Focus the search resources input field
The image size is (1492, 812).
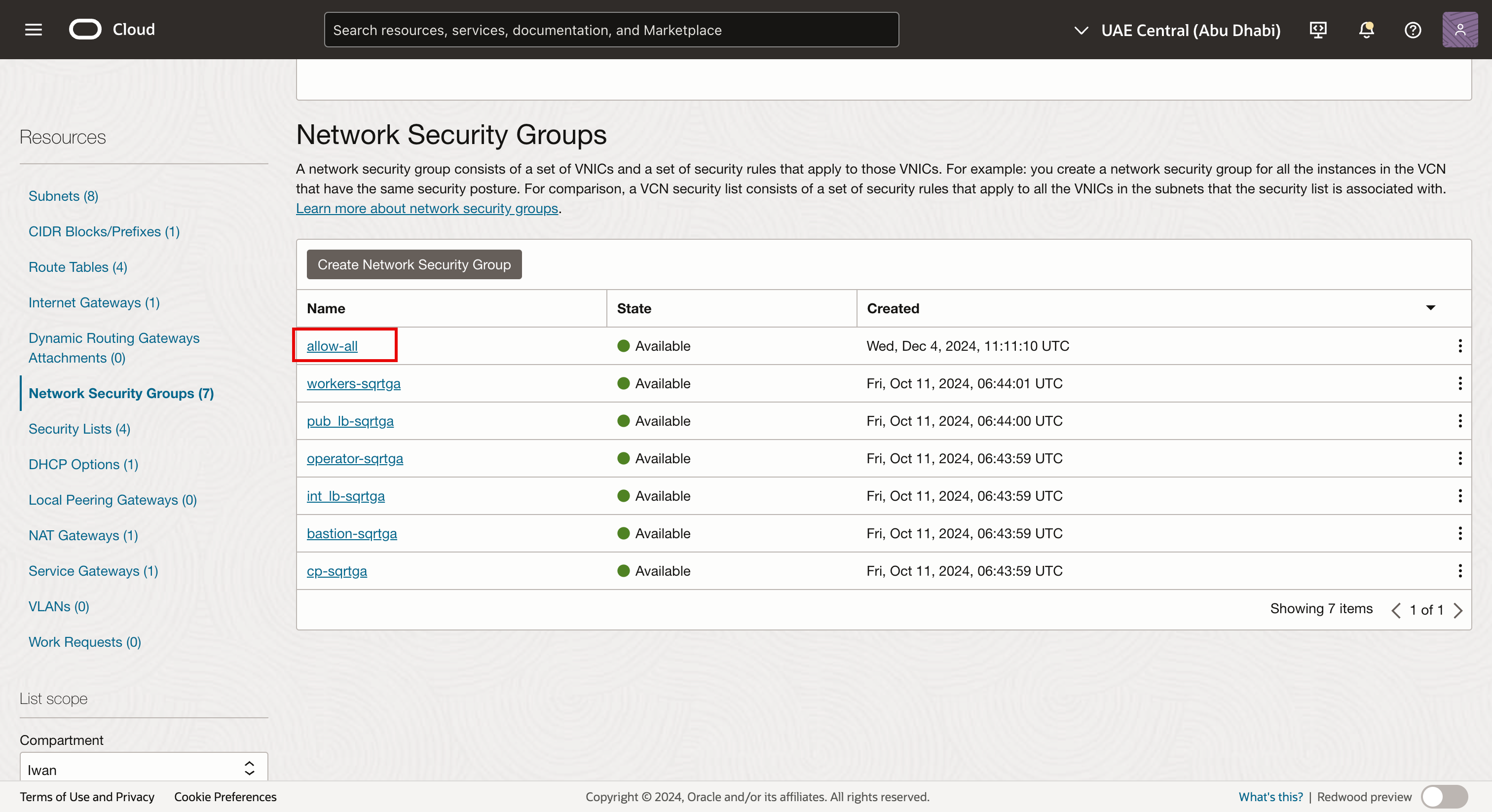point(611,30)
